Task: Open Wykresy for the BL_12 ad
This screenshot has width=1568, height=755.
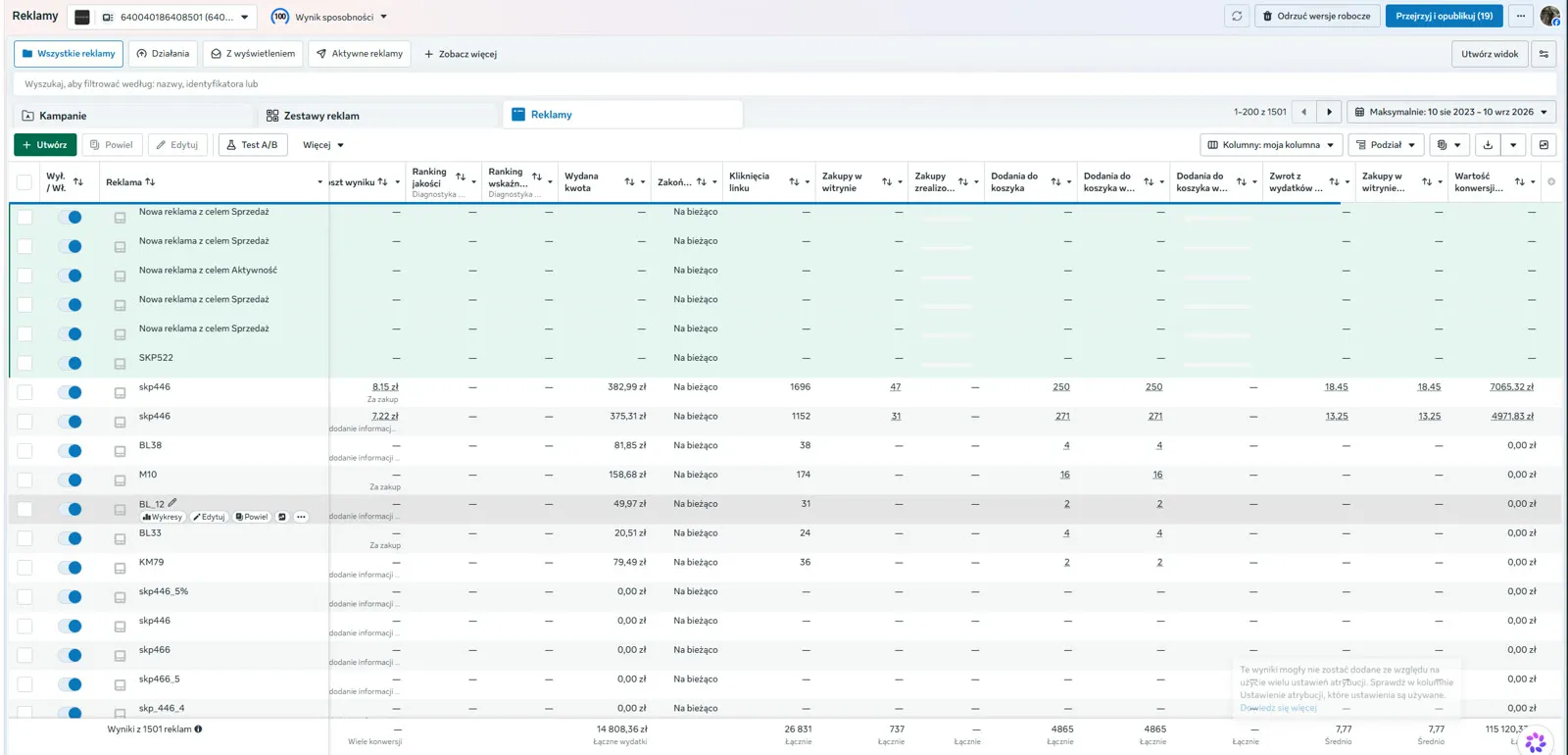Action: click(163, 517)
